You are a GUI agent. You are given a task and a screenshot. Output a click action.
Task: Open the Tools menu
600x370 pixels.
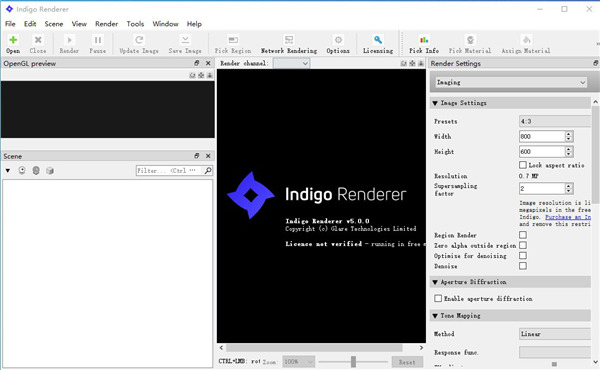point(135,24)
